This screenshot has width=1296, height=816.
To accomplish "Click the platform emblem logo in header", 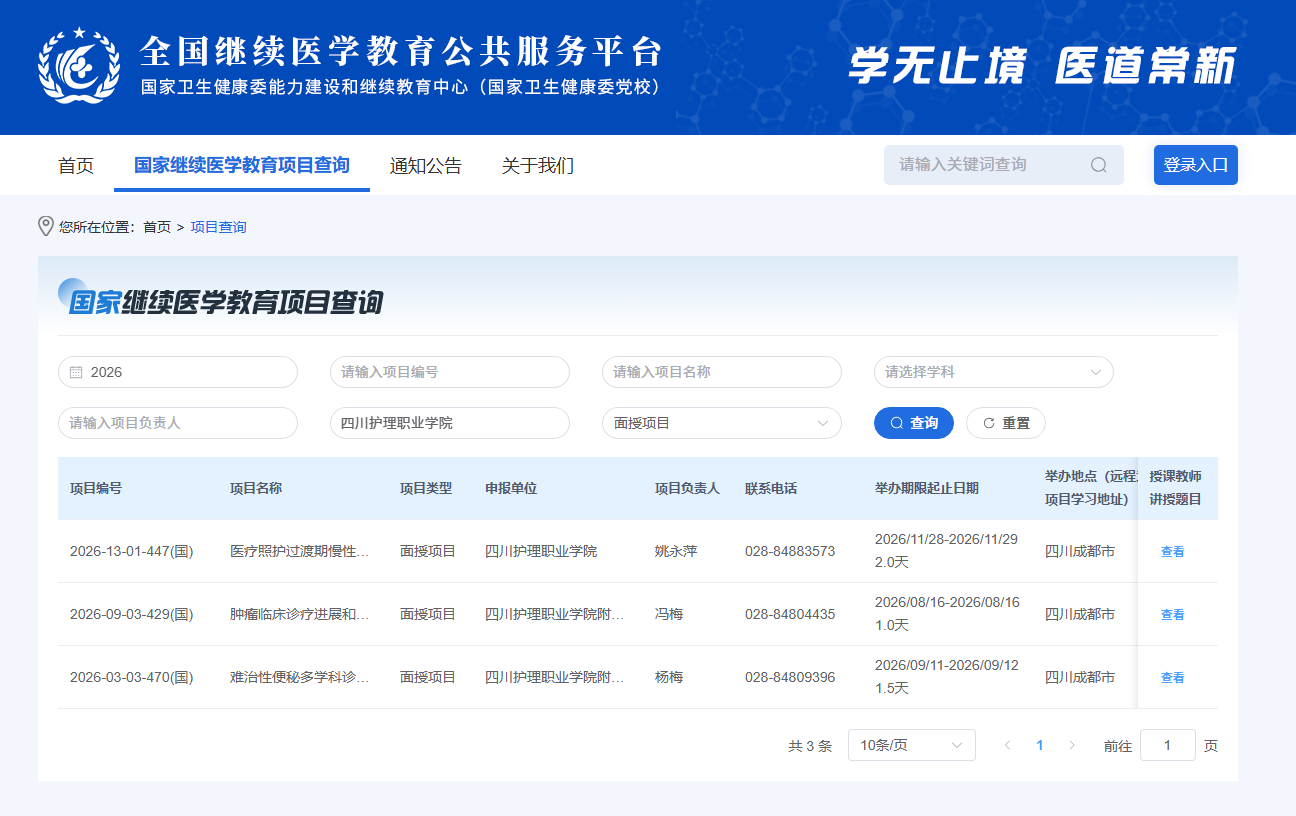I will (x=77, y=66).
